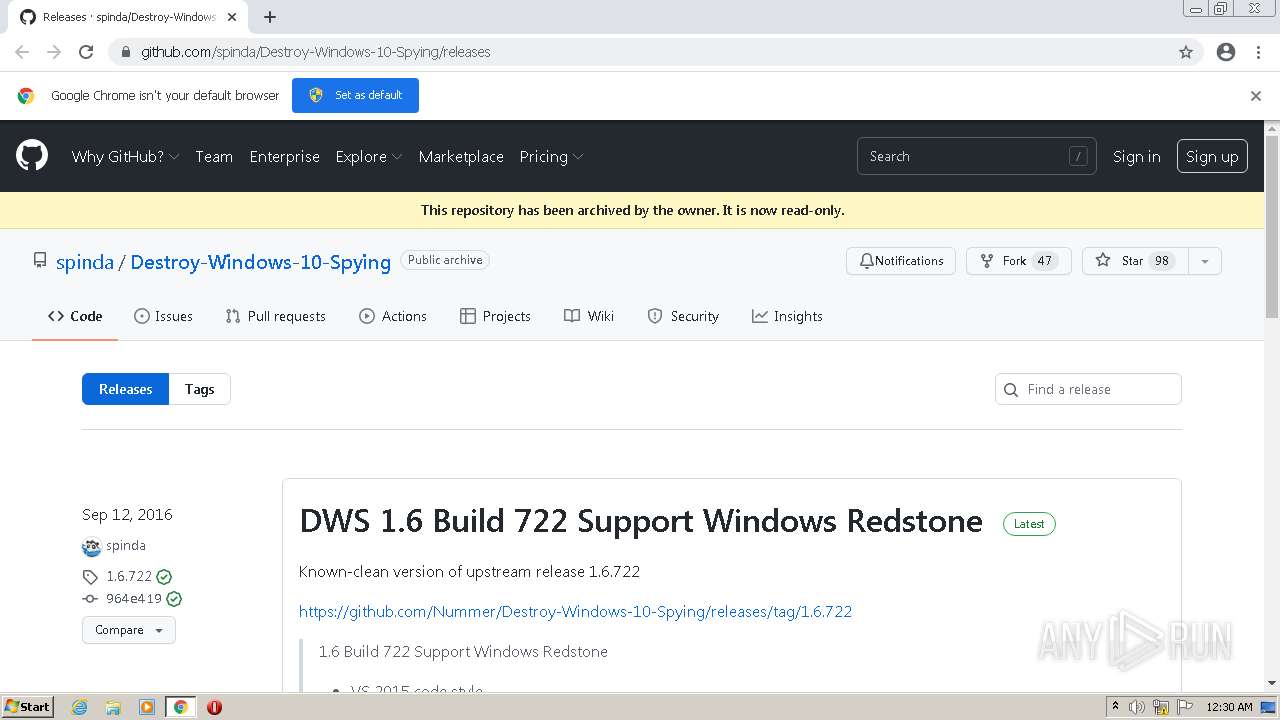The image size is (1280, 720).
Task: Toggle repository Notifications
Action: coord(901,261)
